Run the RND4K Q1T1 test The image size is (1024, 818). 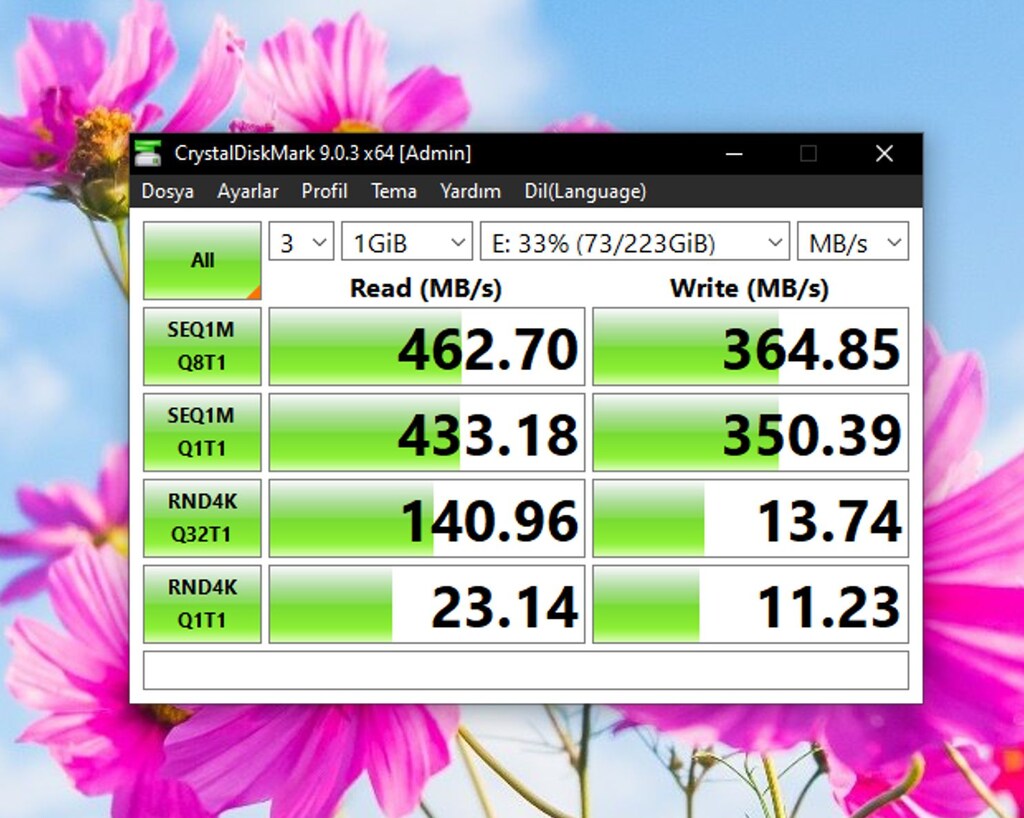tap(202, 604)
